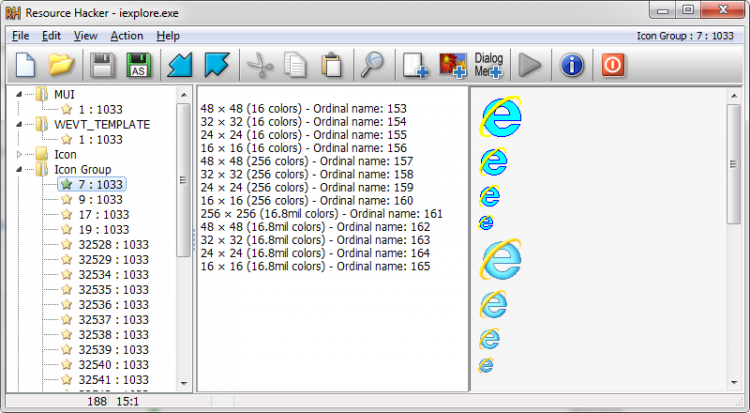Open the Action menu
This screenshot has height=413, width=750.
point(127,36)
